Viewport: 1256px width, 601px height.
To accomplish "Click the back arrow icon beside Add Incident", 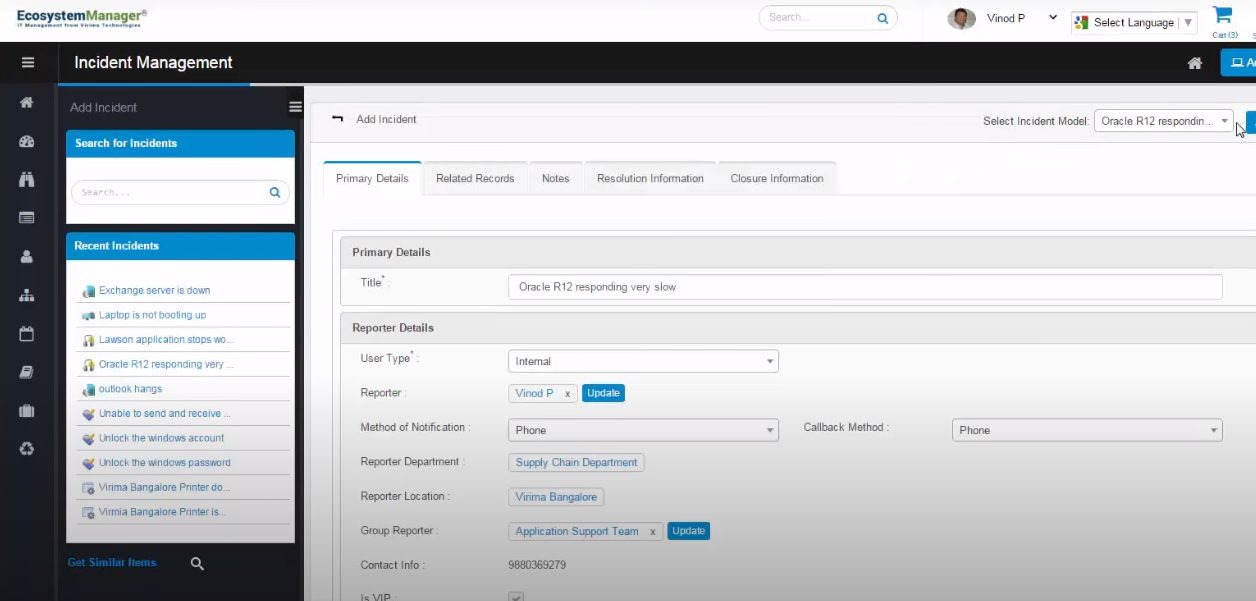I will click(337, 118).
